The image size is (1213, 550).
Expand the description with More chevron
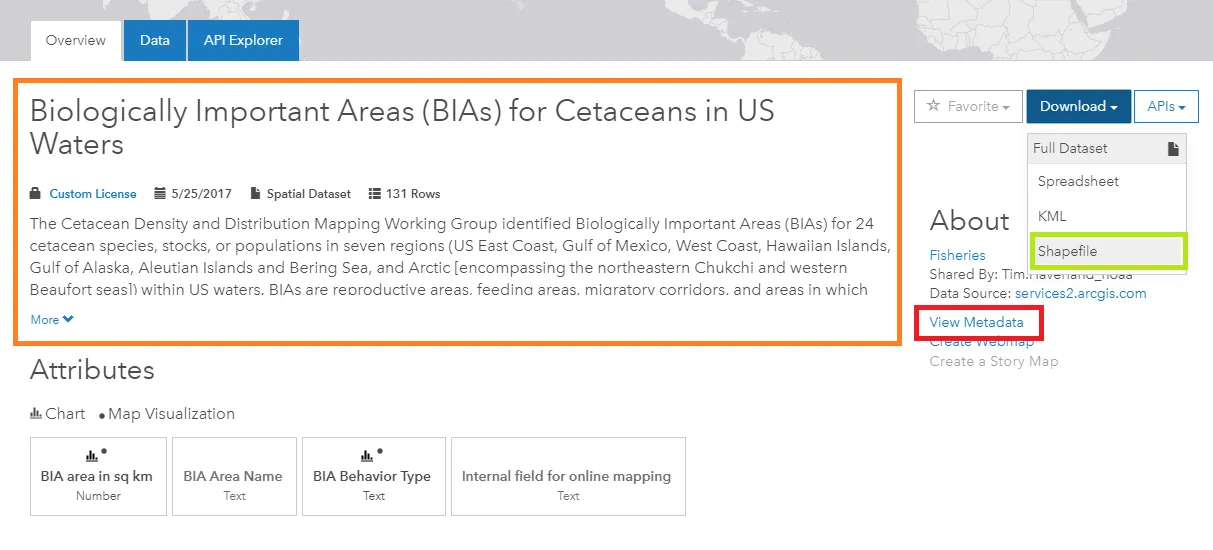coord(52,320)
